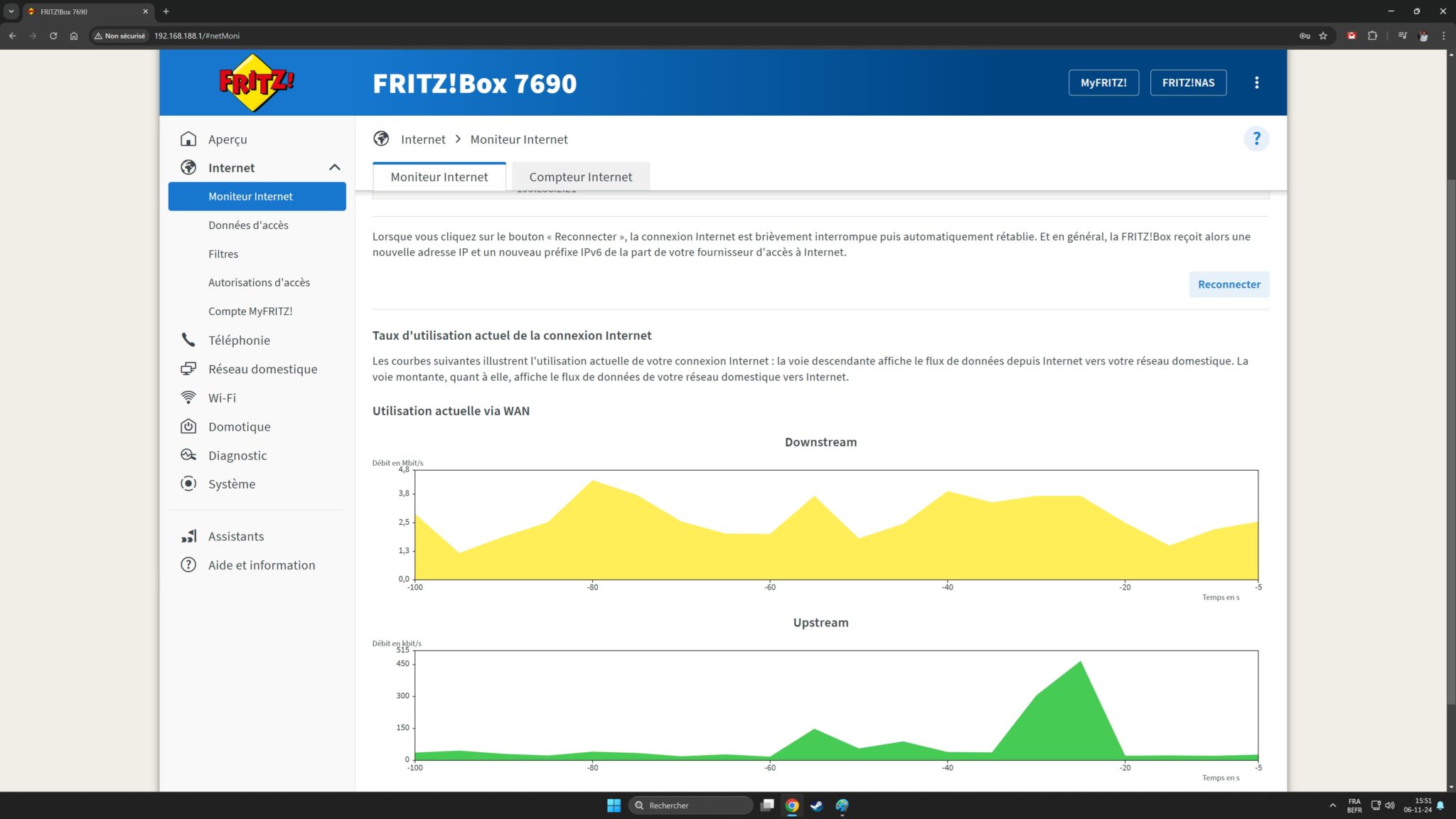Click the Internet globe icon in sidebar
Image resolution: width=1456 pixels, height=819 pixels.
point(188,167)
